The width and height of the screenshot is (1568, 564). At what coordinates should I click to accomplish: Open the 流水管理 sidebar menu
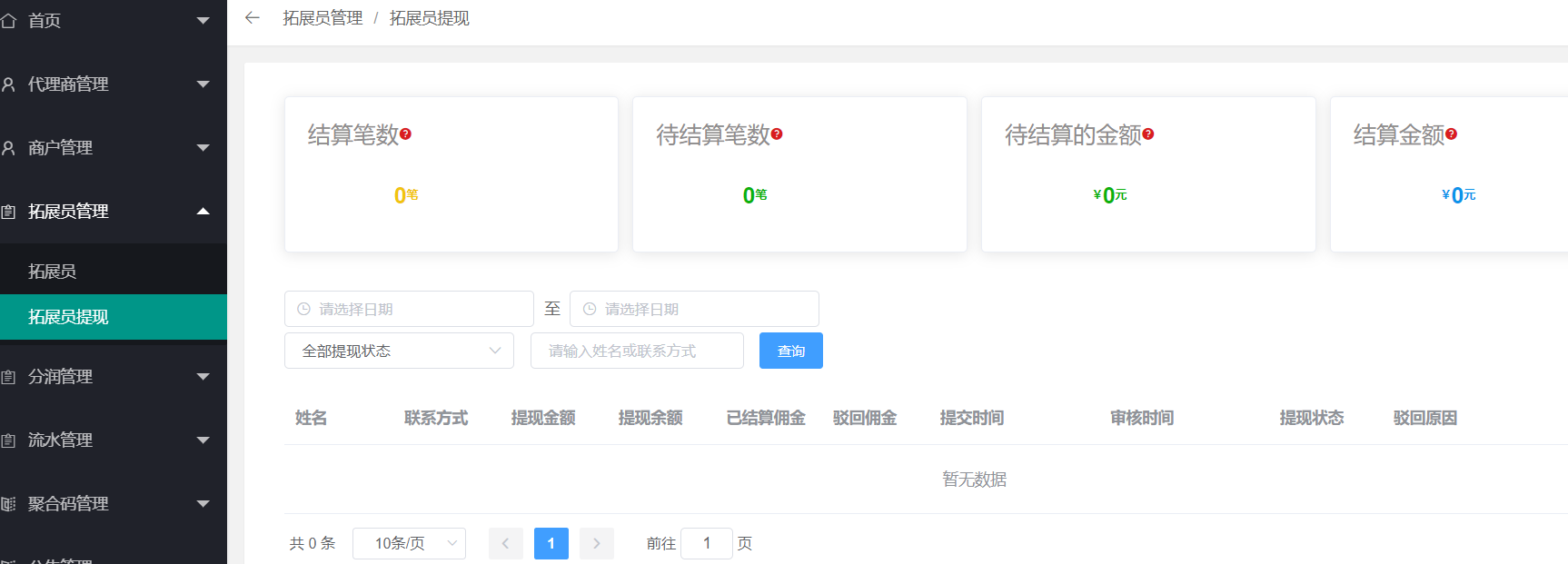tap(114, 440)
